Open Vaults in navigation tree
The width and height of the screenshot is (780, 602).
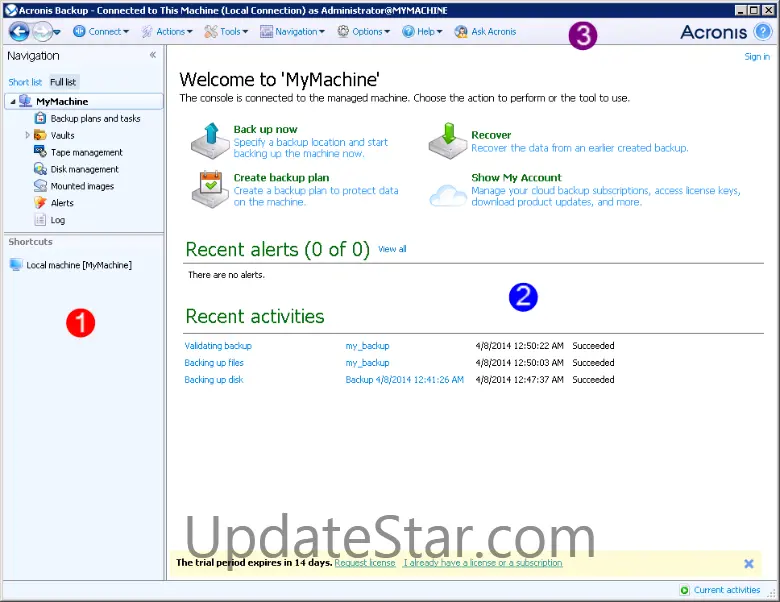[63, 135]
